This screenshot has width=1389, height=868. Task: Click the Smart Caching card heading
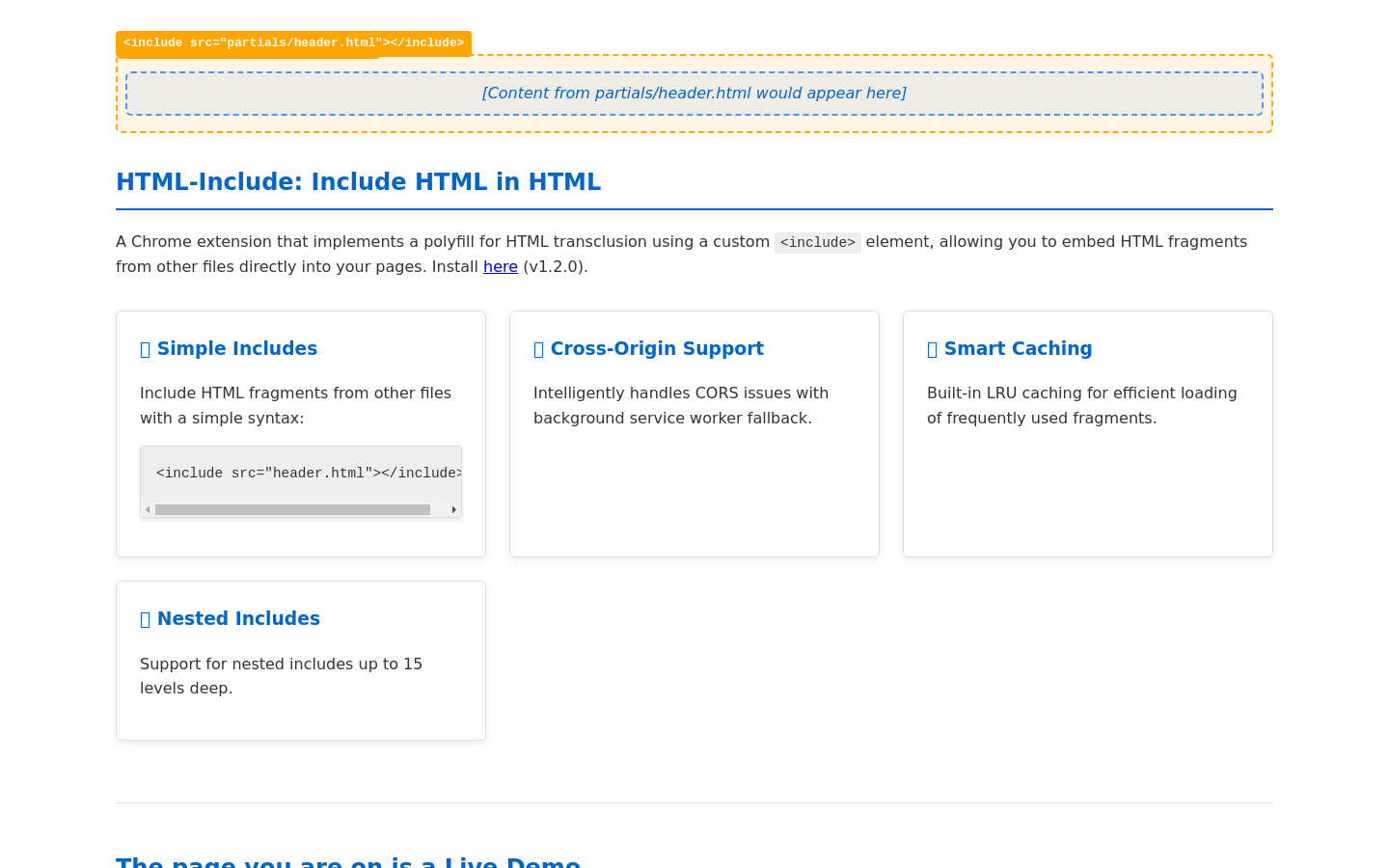1009,349
